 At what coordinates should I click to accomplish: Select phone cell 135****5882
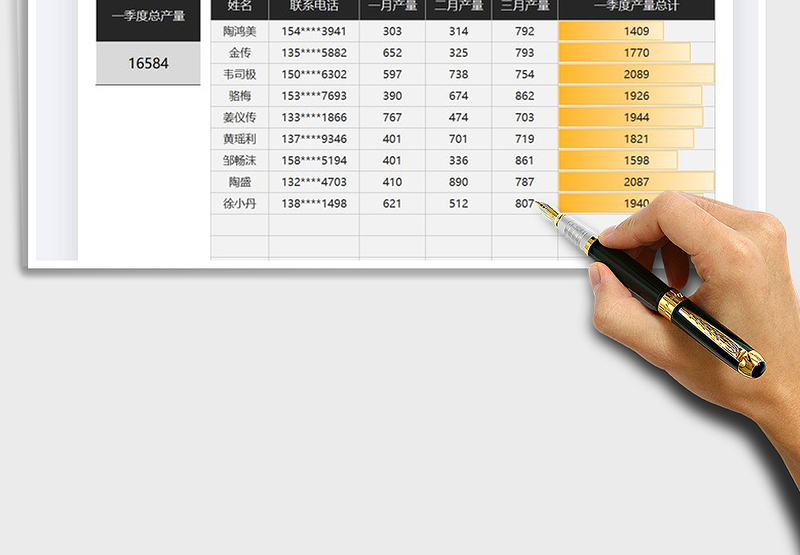click(314, 53)
